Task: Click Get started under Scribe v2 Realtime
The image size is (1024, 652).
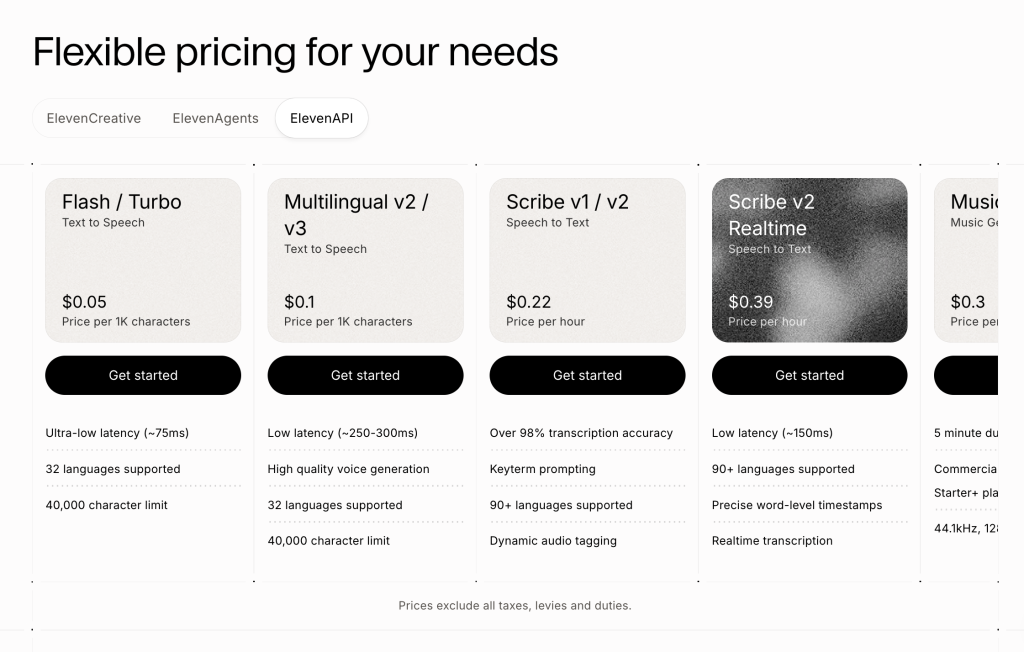Action: tap(809, 375)
